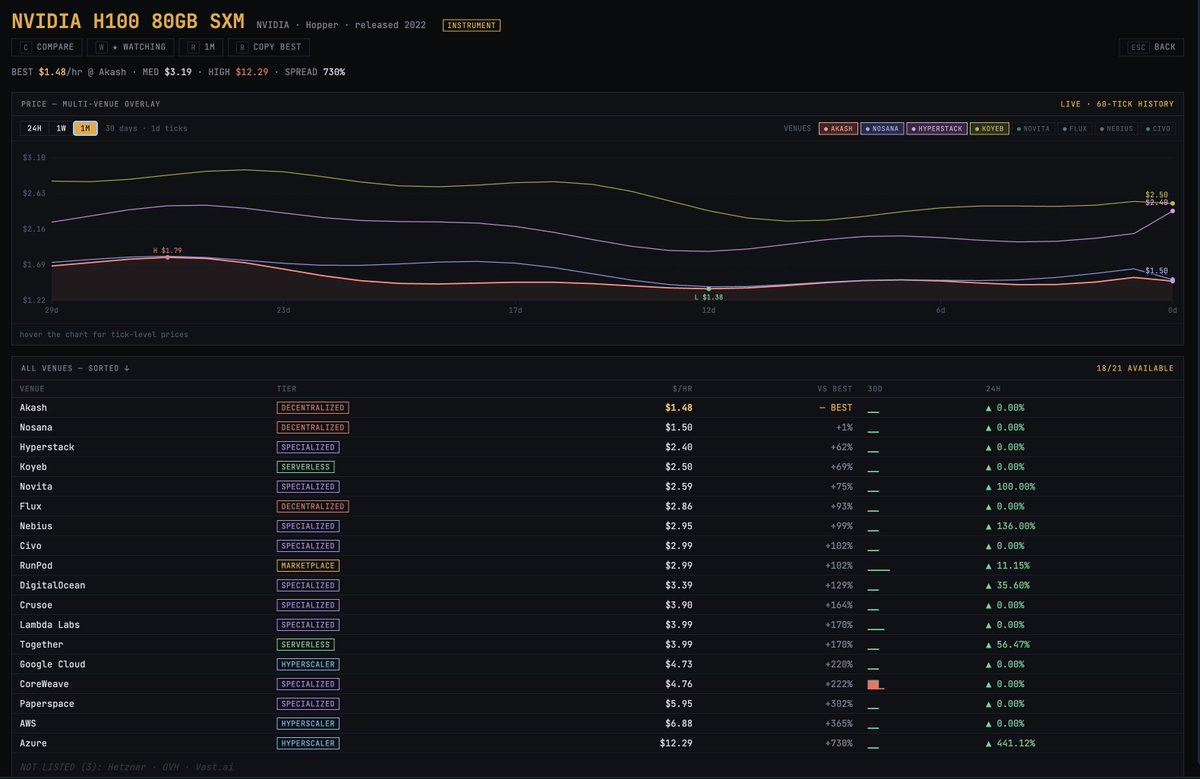Click Azure's 441.12% 24H change
Viewport: 1200px width, 779px height.
1010,744
